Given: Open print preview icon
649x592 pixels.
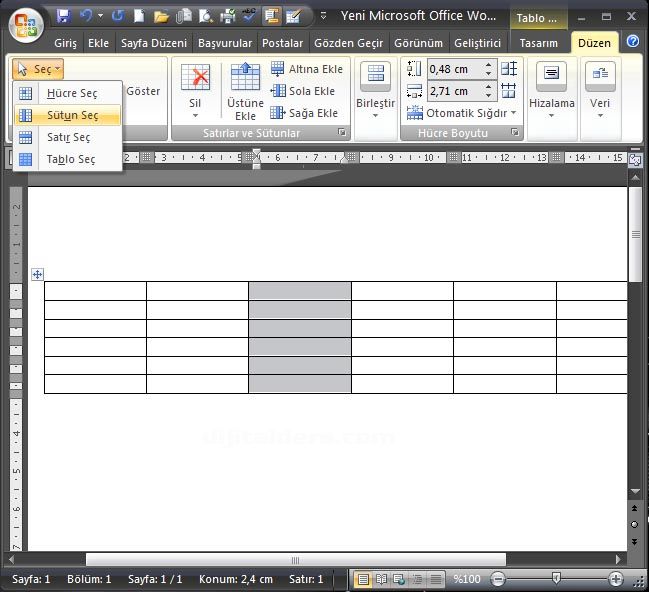Looking at the screenshot, I should [x=206, y=16].
